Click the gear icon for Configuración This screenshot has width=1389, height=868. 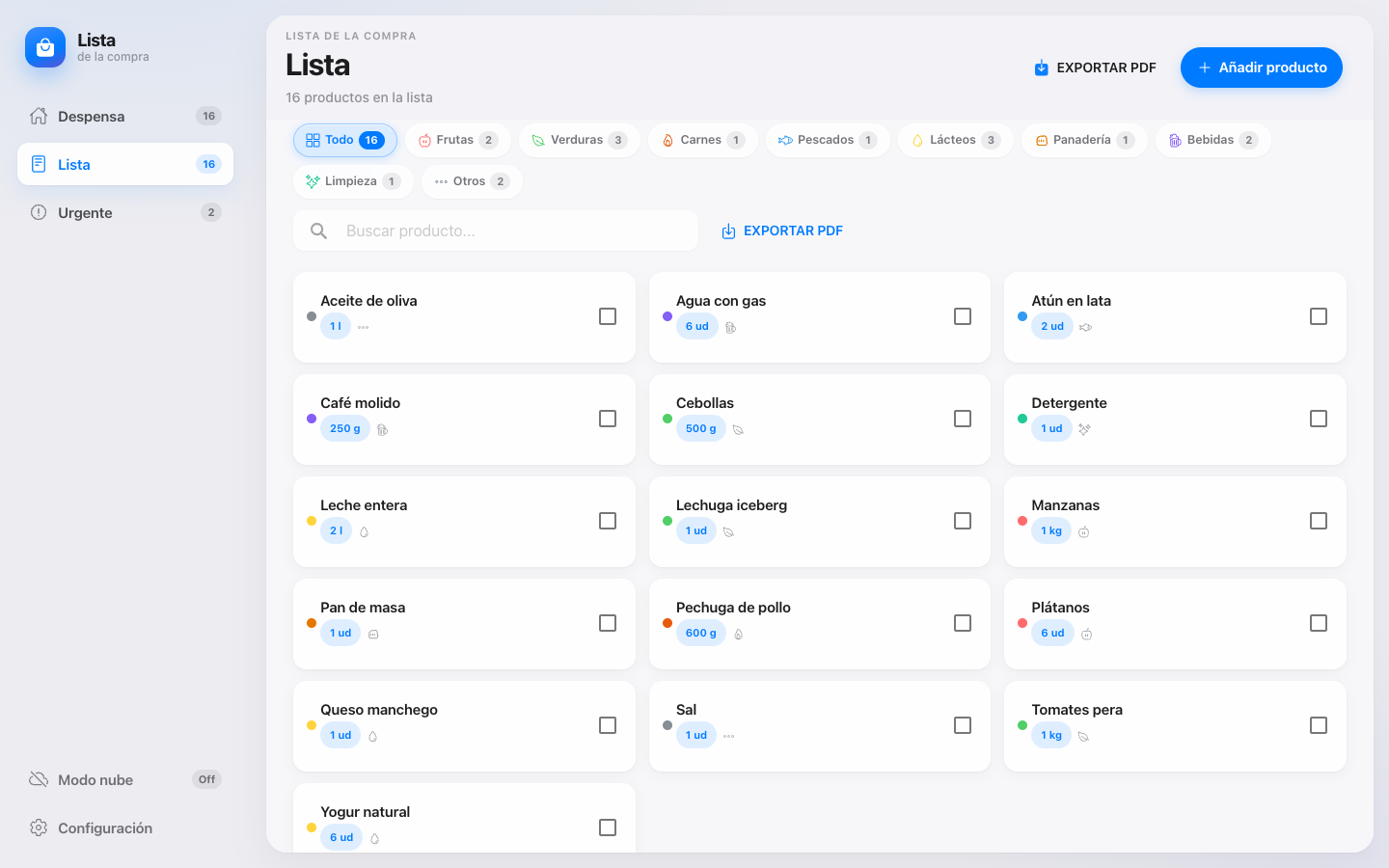[39, 827]
